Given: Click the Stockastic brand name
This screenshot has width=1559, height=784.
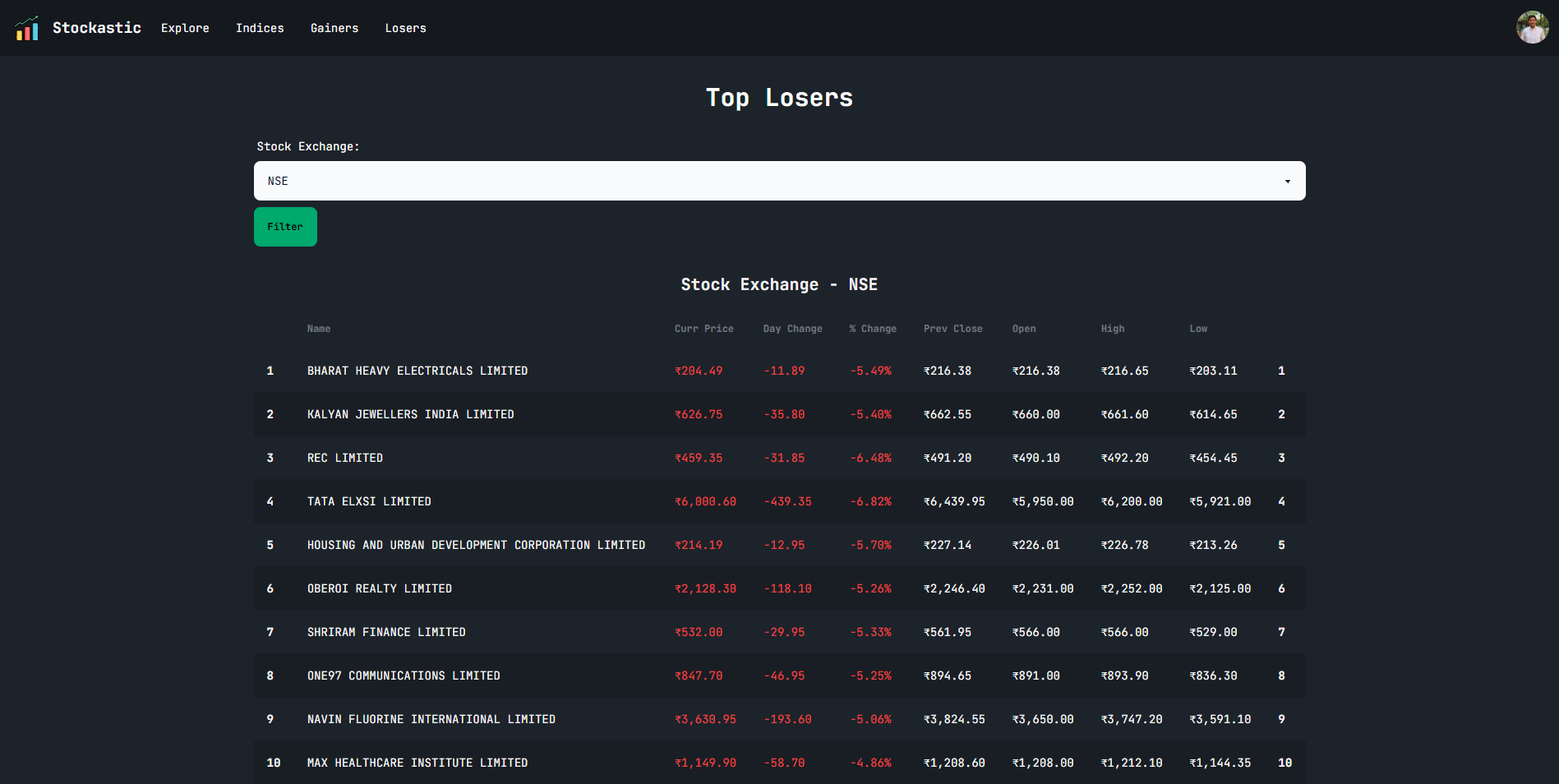Looking at the screenshot, I should (x=97, y=28).
